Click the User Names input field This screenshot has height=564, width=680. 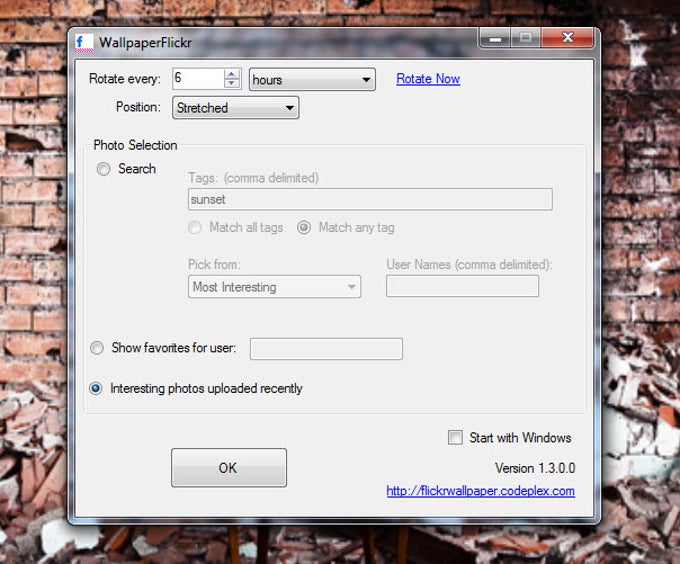click(x=462, y=286)
